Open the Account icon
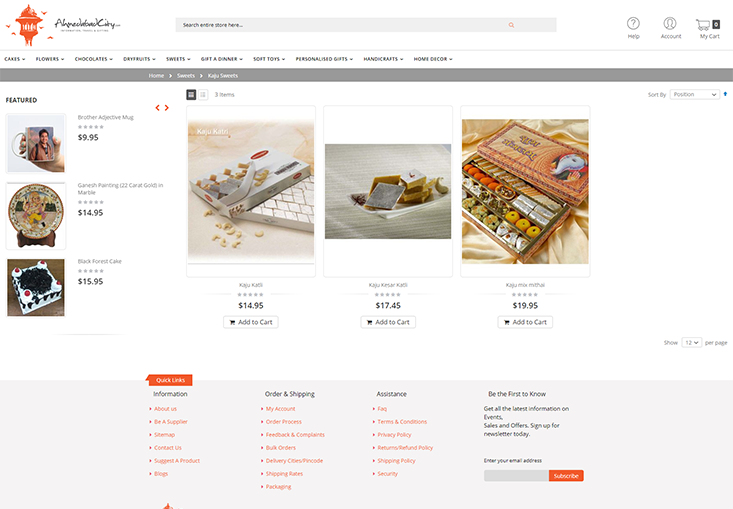The height and width of the screenshot is (509, 733). (670, 24)
